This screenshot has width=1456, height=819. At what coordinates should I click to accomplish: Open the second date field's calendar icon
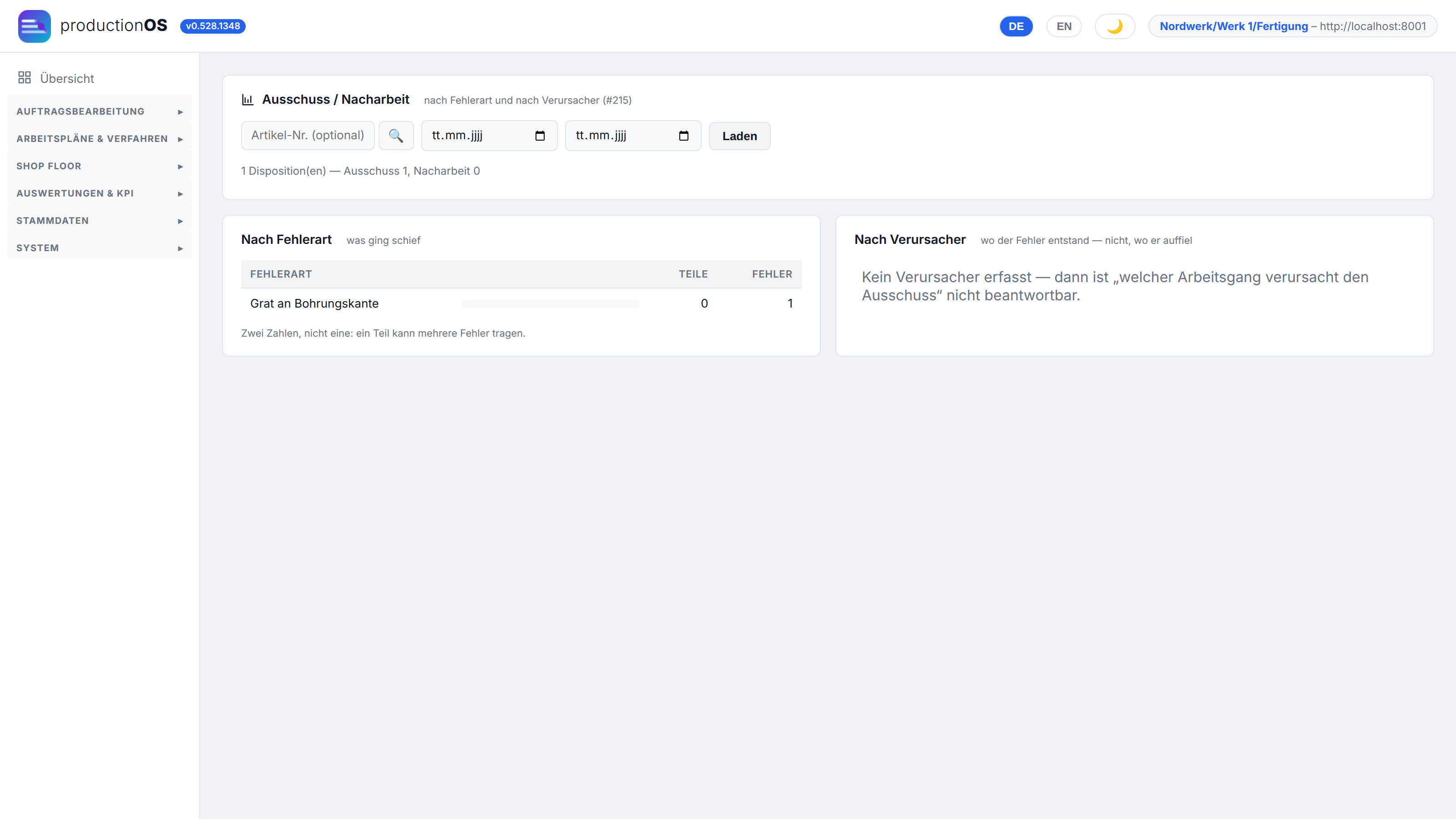click(683, 136)
